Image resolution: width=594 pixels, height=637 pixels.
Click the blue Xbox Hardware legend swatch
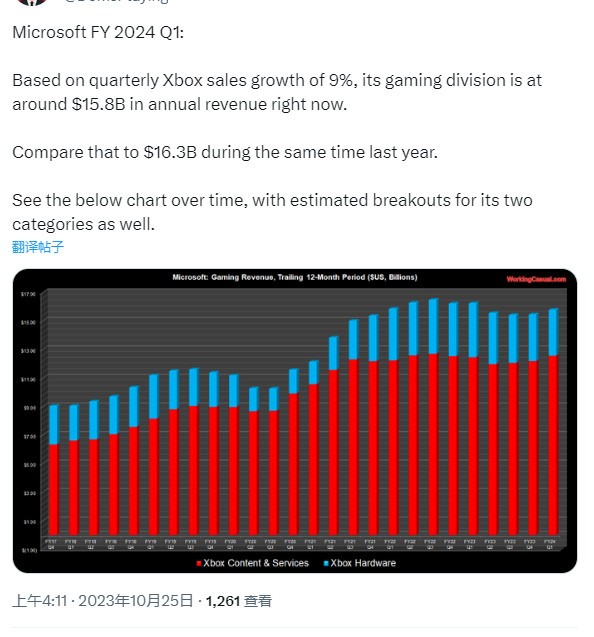click(x=326, y=563)
